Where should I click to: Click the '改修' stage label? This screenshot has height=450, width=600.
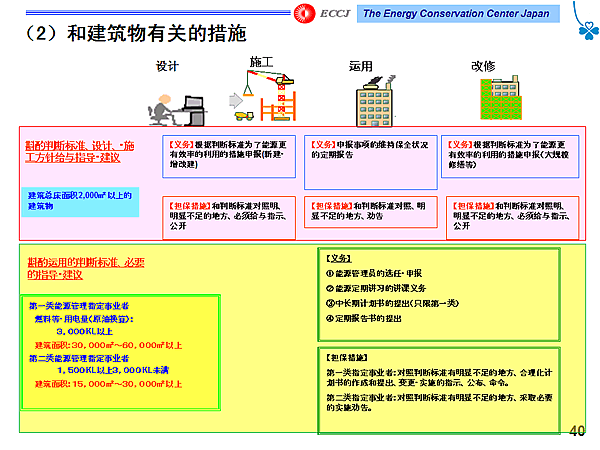tap(483, 66)
